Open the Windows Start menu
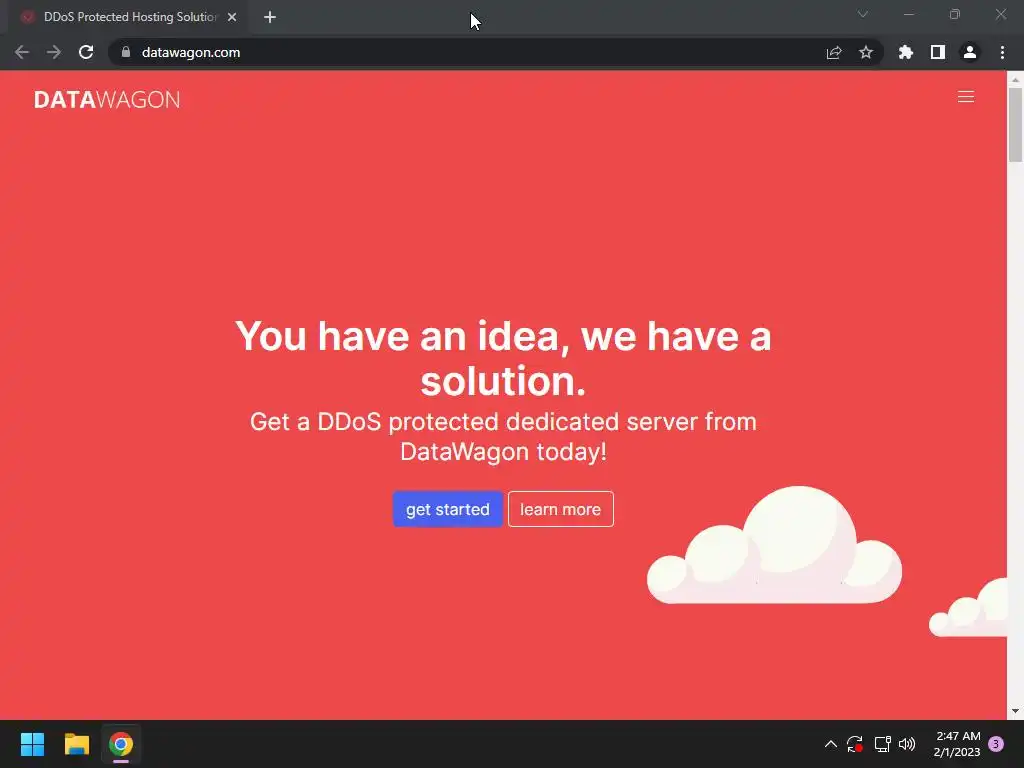This screenshot has width=1024, height=768. click(x=32, y=744)
